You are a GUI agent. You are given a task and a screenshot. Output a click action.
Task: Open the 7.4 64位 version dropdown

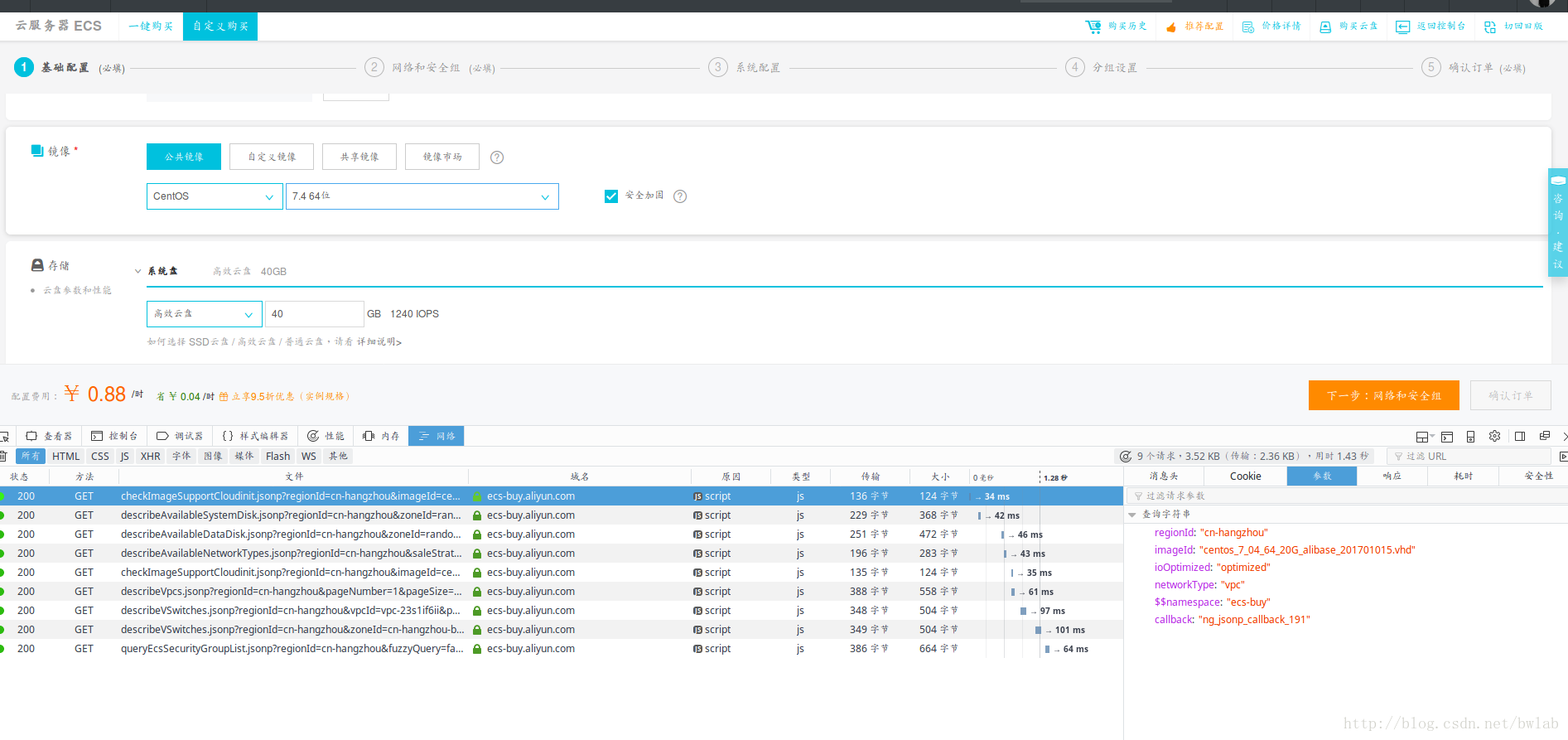(422, 196)
